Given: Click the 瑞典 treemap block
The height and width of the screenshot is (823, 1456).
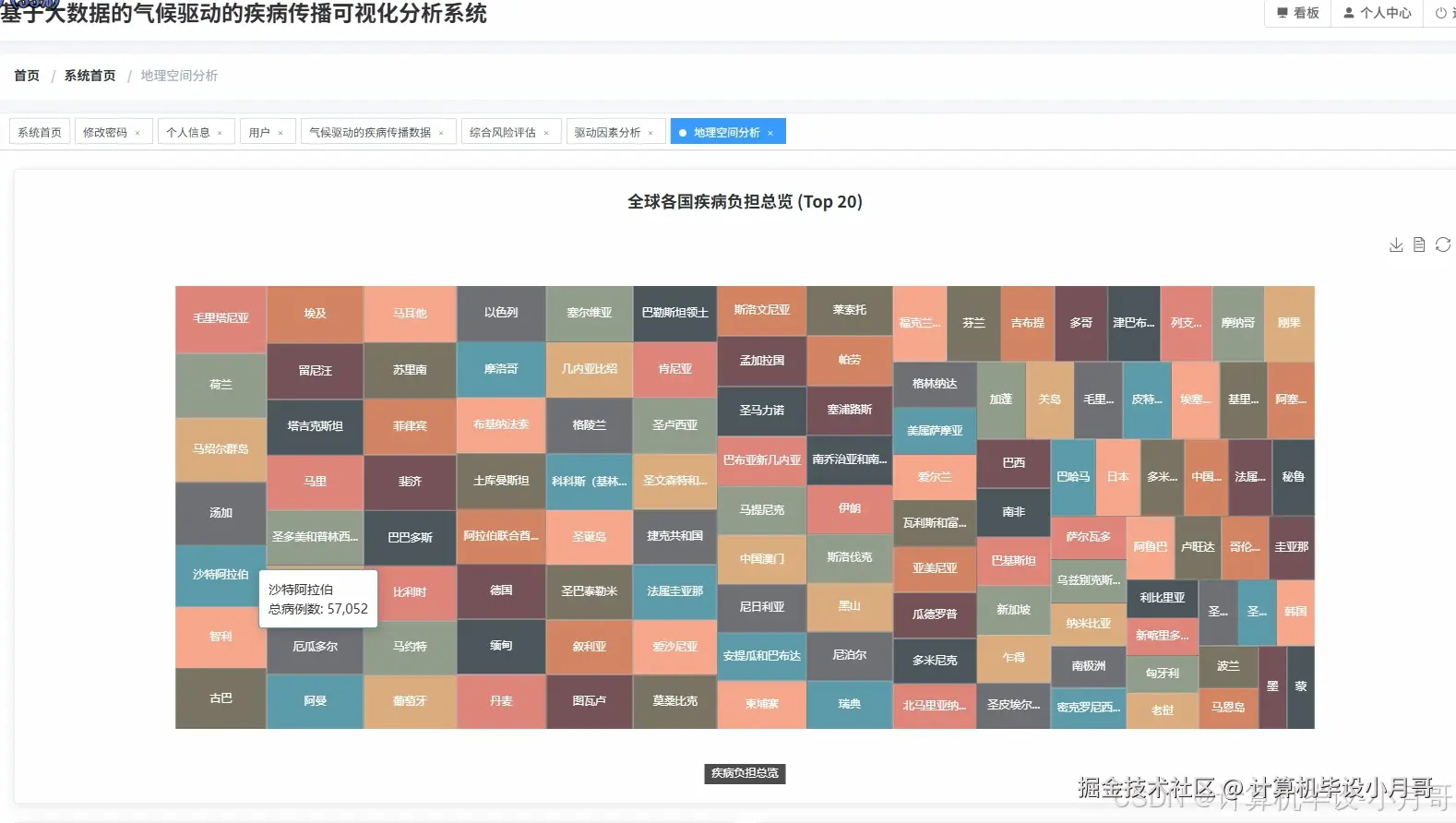Looking at the screenshot, I should click(850, 704).
